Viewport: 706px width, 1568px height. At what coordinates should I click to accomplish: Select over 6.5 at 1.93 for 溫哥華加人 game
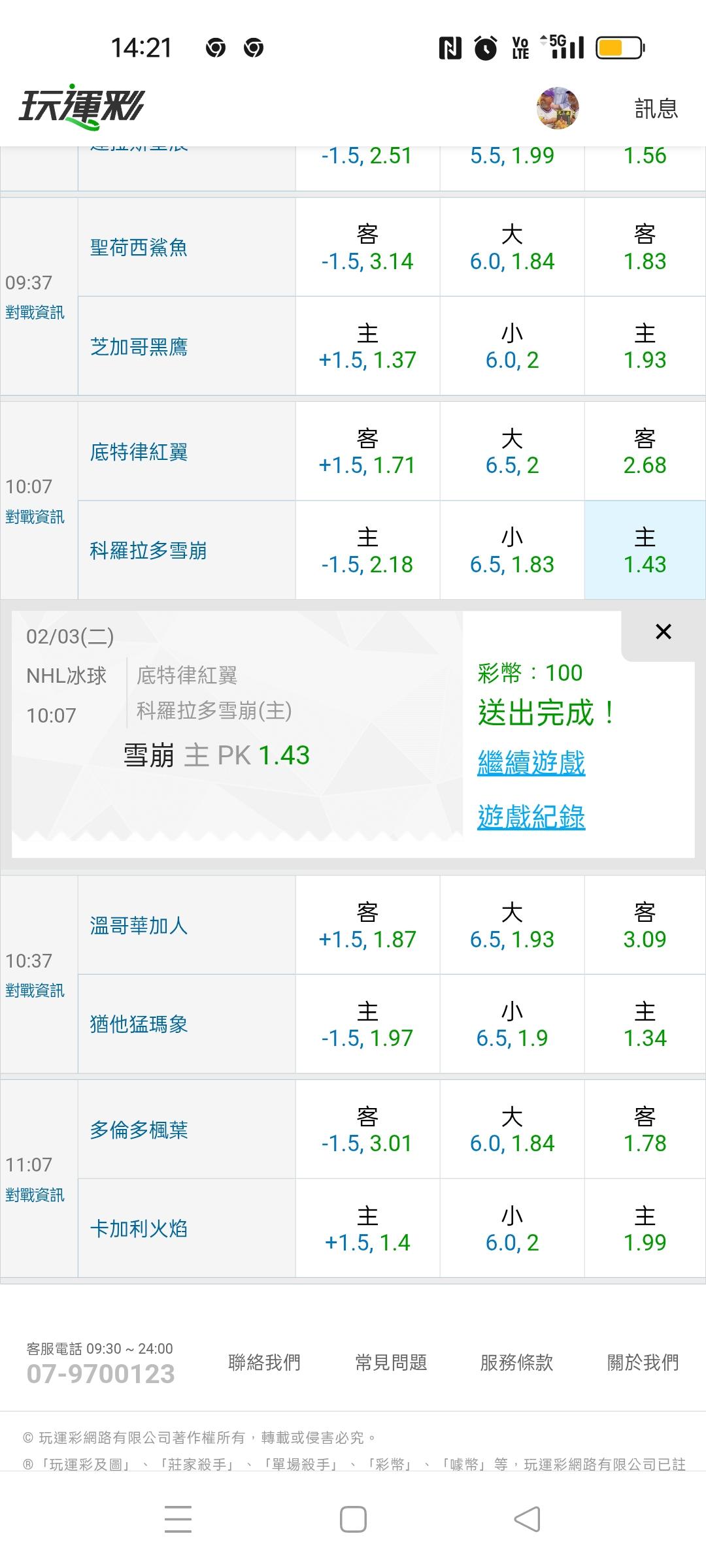tap(512, 925)
